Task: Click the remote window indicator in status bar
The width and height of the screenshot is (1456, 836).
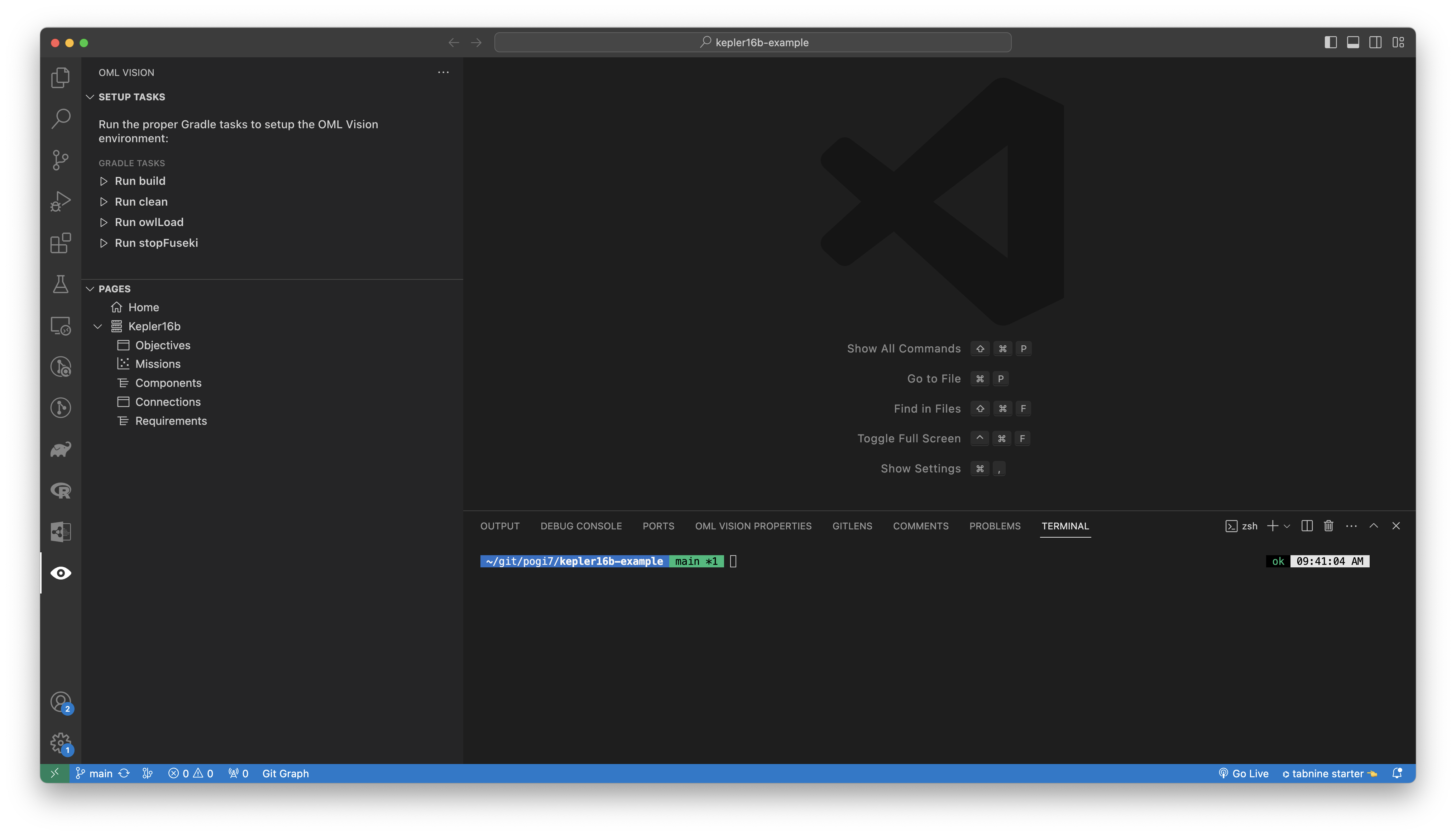Action: 54,773
